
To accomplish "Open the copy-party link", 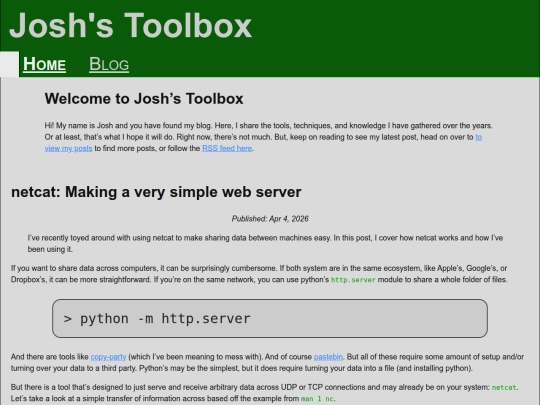I will pyautogui.click(x=108, y=357).
